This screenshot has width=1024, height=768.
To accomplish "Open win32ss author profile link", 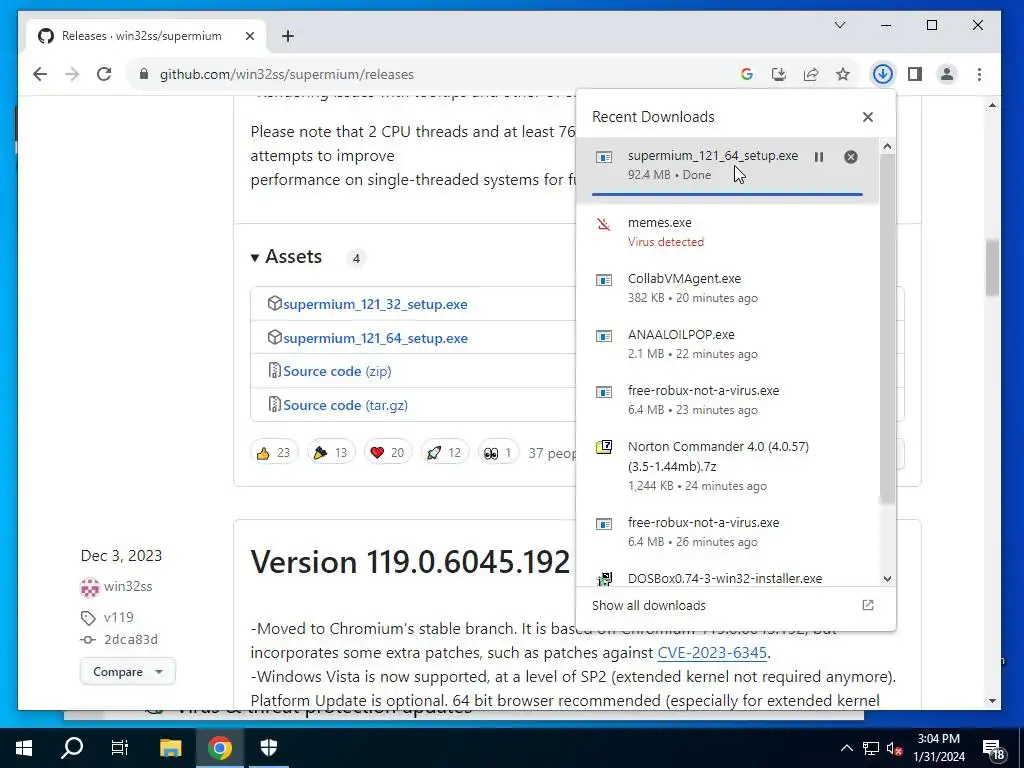I will point(127,586).
